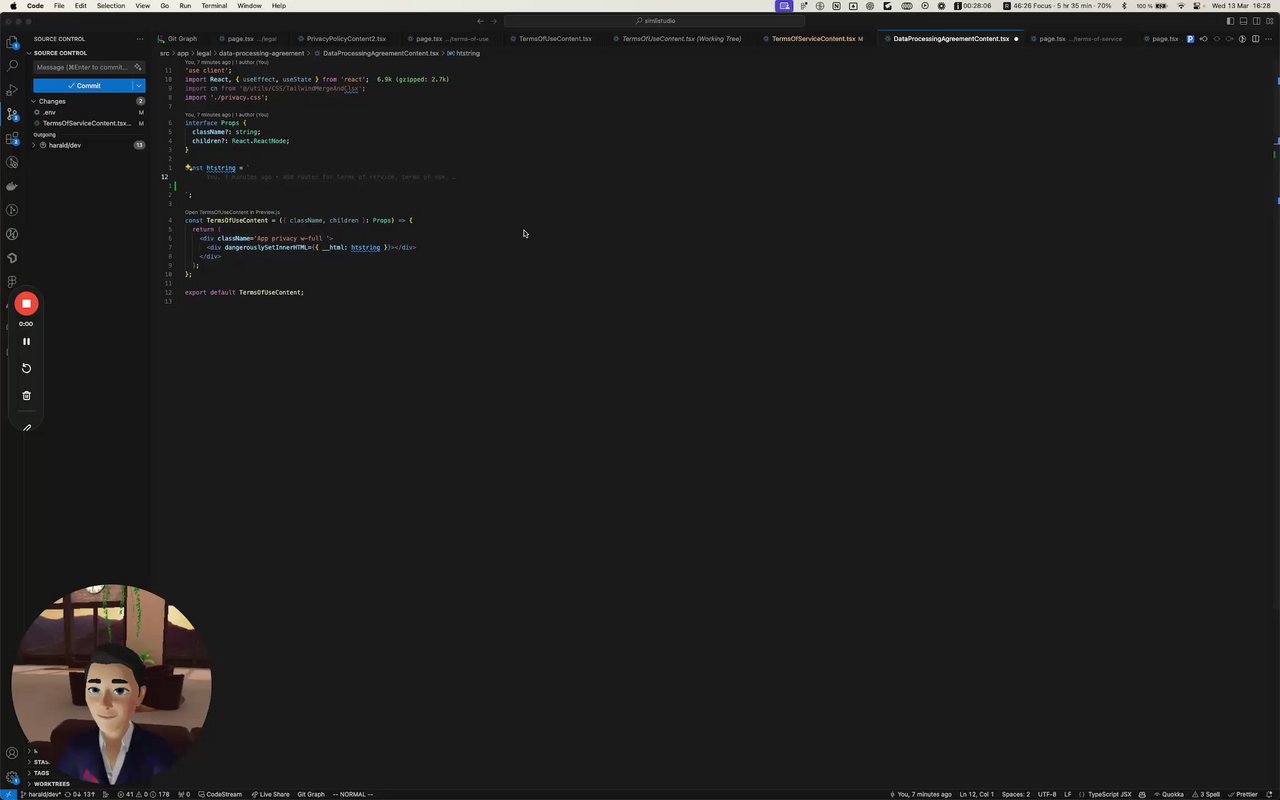Click the lightbulb code action icon
Image resolution: width=1280 pixels, height=800 pixels.
(188, 168)
